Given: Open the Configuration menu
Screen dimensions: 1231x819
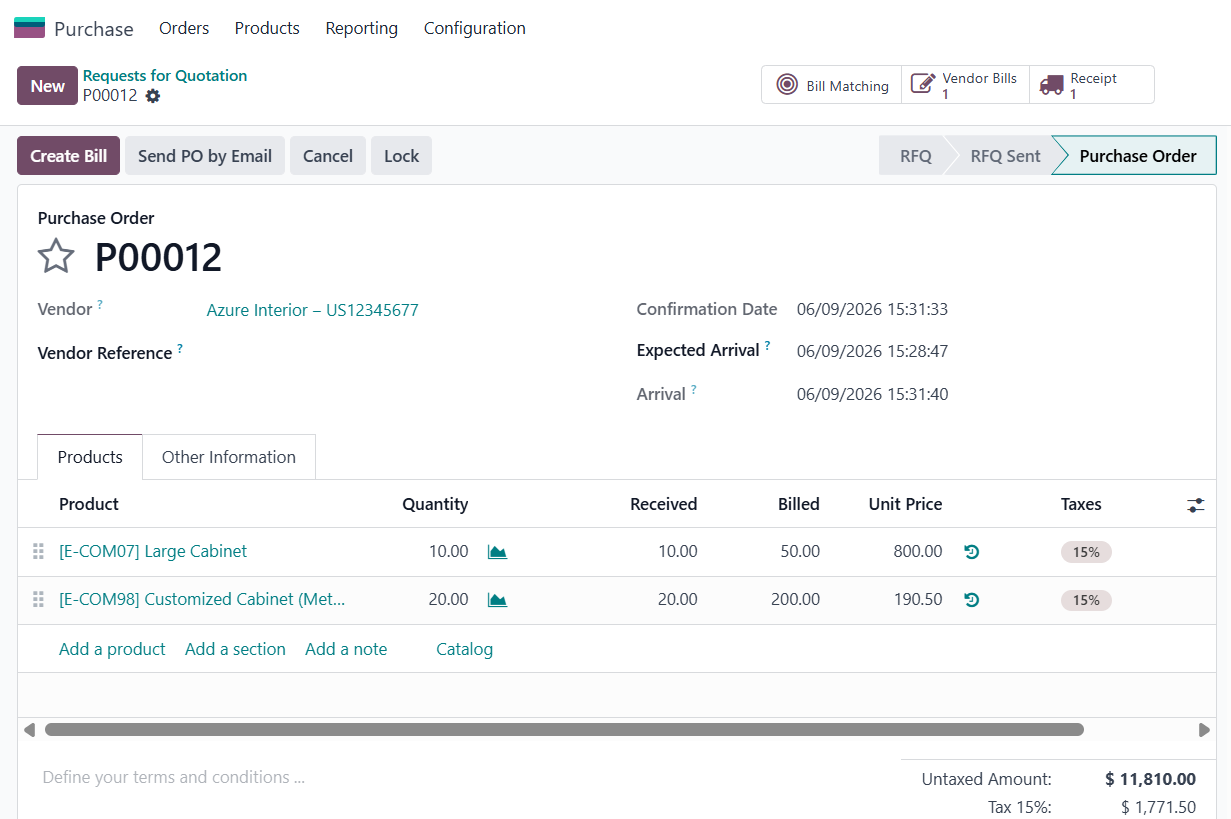Looking at the screenshot, I should point(475,28).
